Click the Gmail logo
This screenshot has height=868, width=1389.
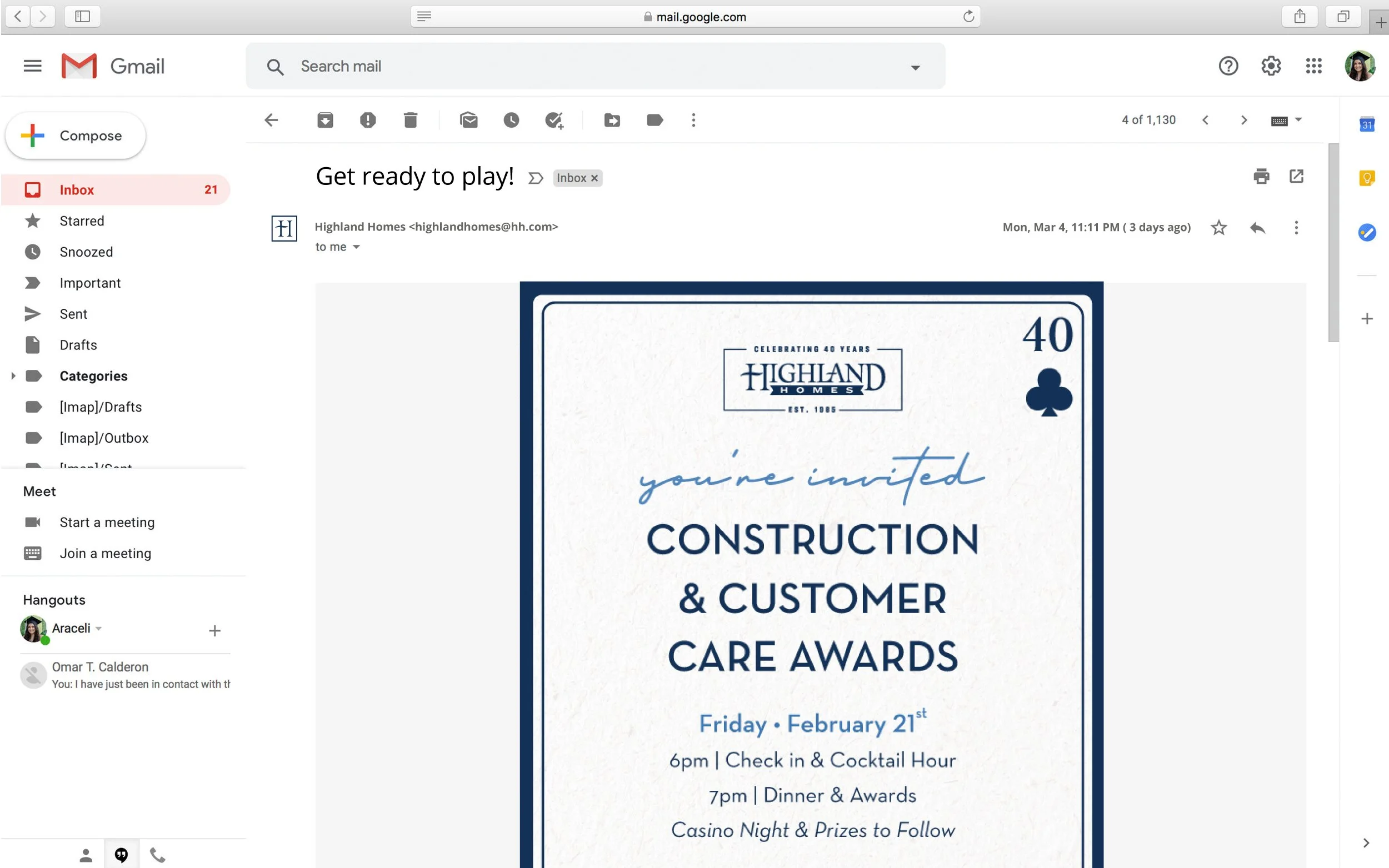click(113, 66)
